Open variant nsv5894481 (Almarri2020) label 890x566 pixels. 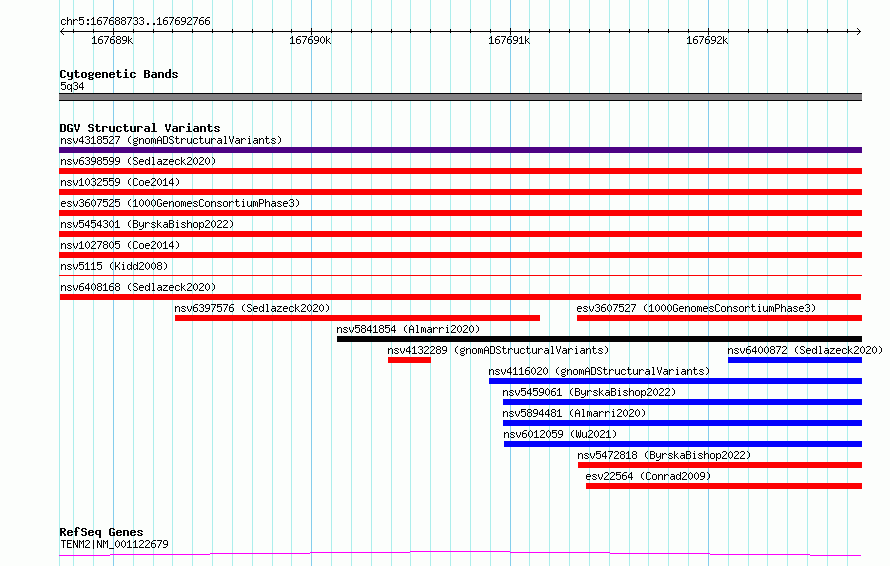click(574, 413)
